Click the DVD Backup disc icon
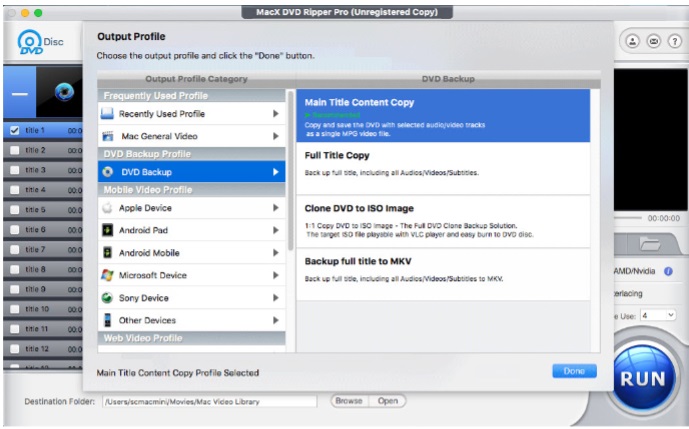The height and width of the screenshot is (429, 689). pyautogui.click(x=108, y=172)
